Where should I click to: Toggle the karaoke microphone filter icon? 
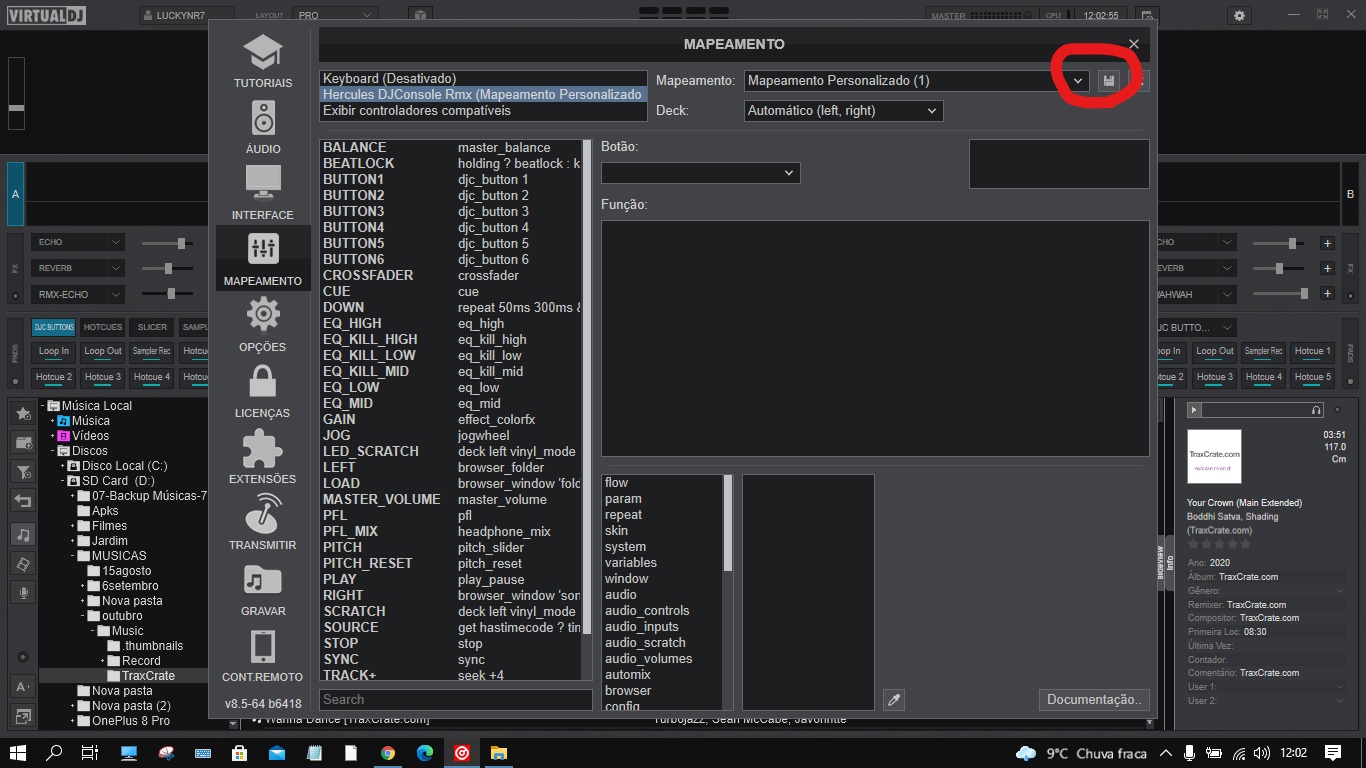click(23, 593)
